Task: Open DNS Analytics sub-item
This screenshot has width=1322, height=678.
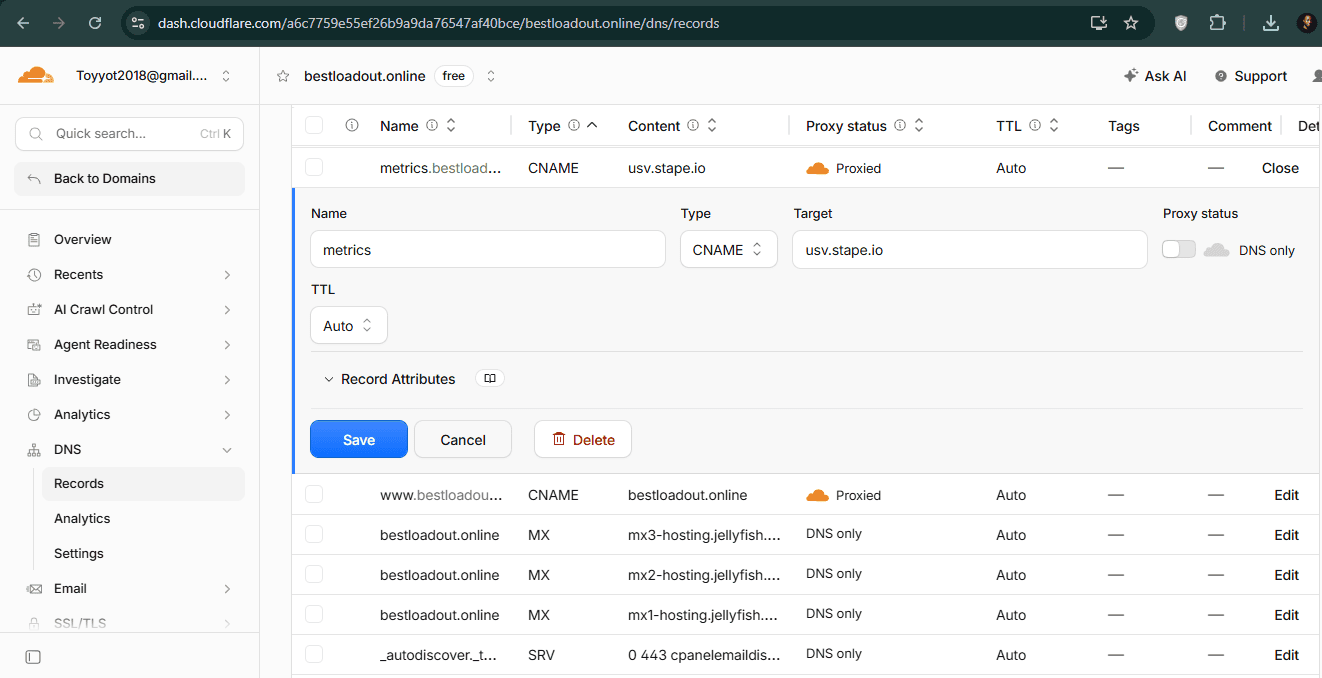Action: tap(143, 518)
